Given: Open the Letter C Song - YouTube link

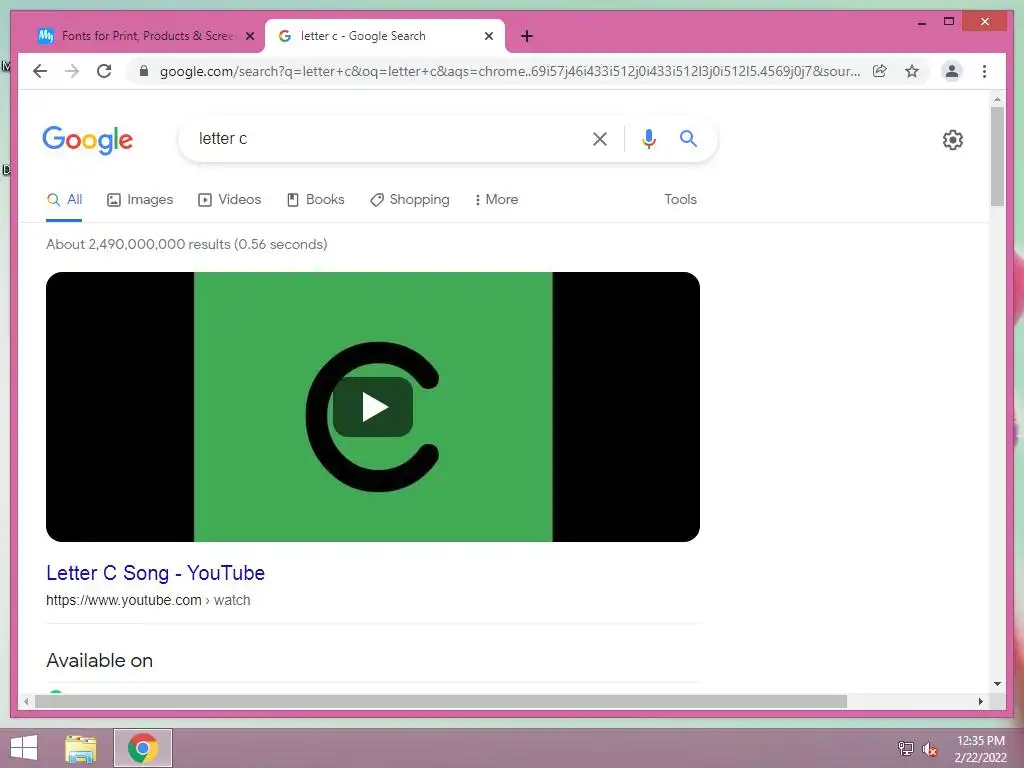Looking at the screenshot, I should click(155, 573).
